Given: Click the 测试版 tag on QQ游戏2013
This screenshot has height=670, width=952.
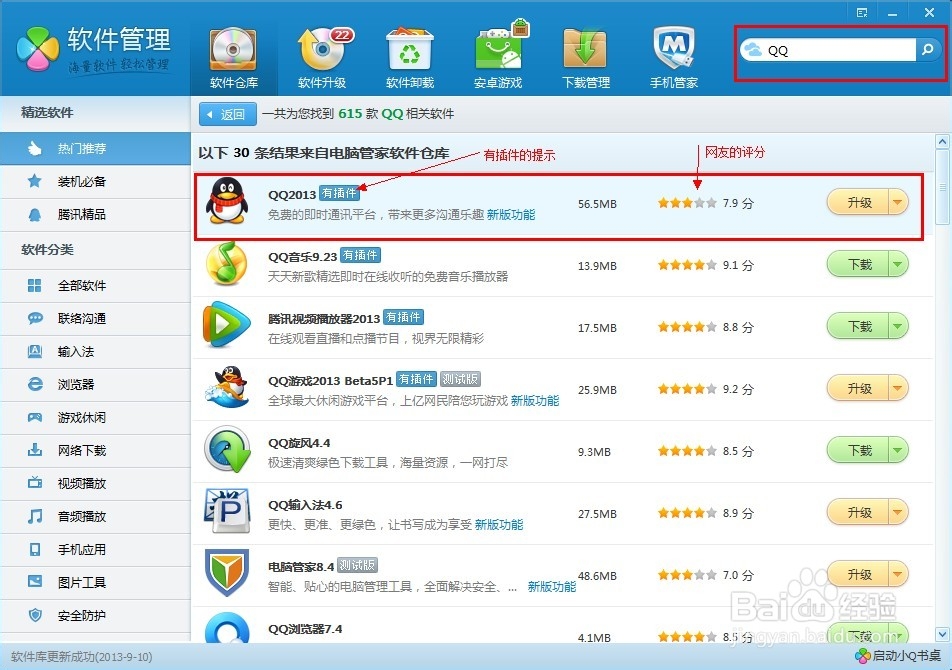Looking at the screenshot, I should tap(460, 379).
